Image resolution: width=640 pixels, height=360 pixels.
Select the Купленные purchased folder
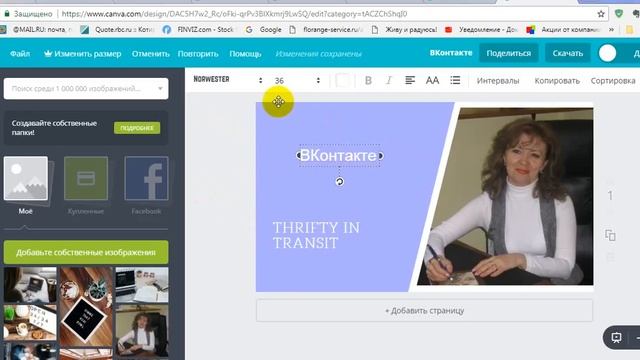(86, 178)
